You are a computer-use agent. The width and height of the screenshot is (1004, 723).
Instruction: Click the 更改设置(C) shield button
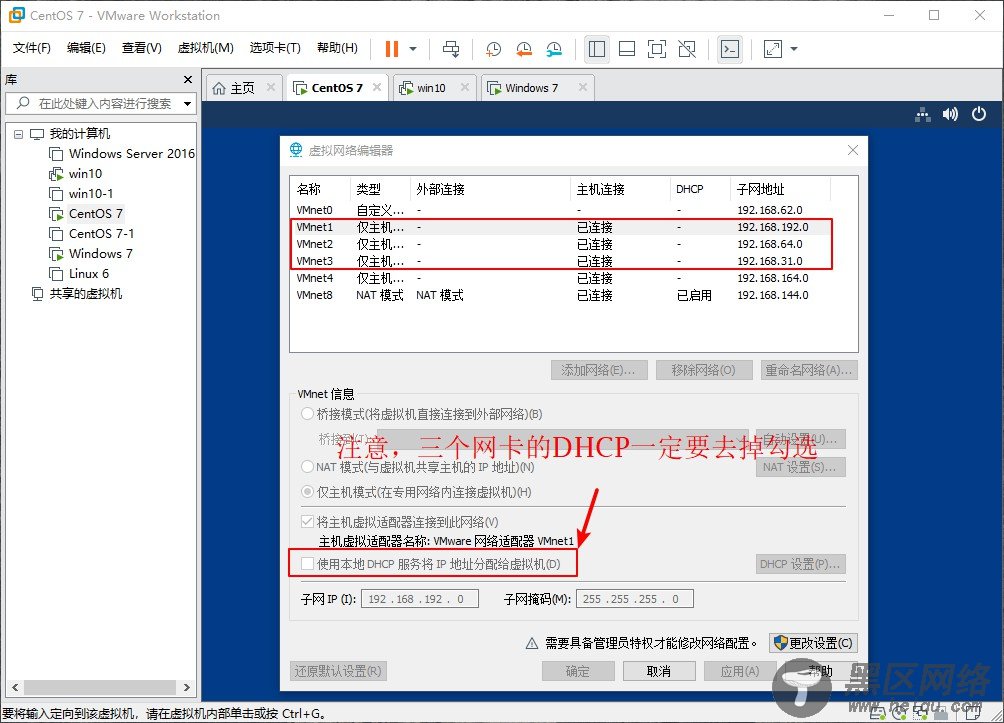[813, 643]
